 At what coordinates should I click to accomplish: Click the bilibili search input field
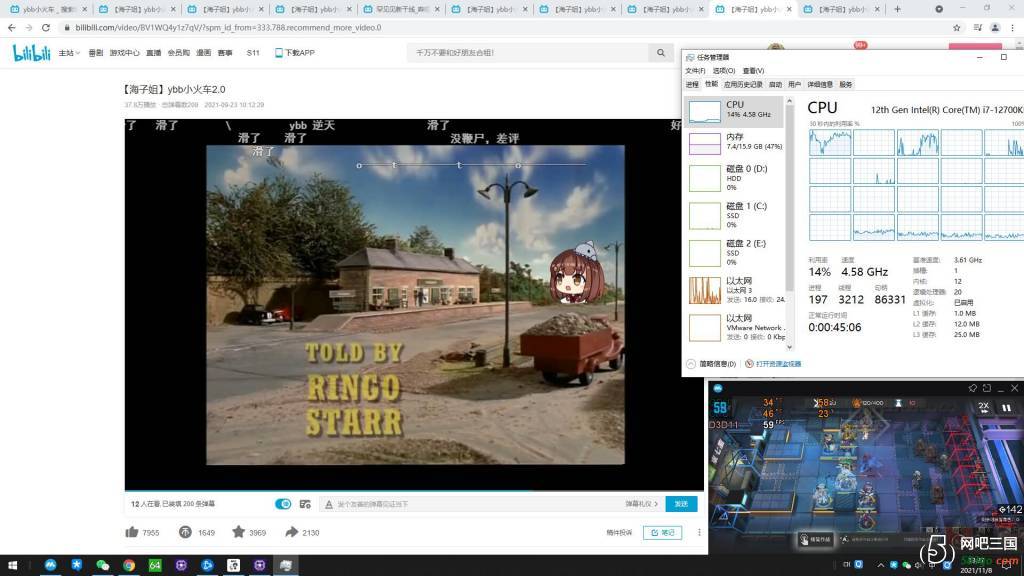tap(529, 53)
